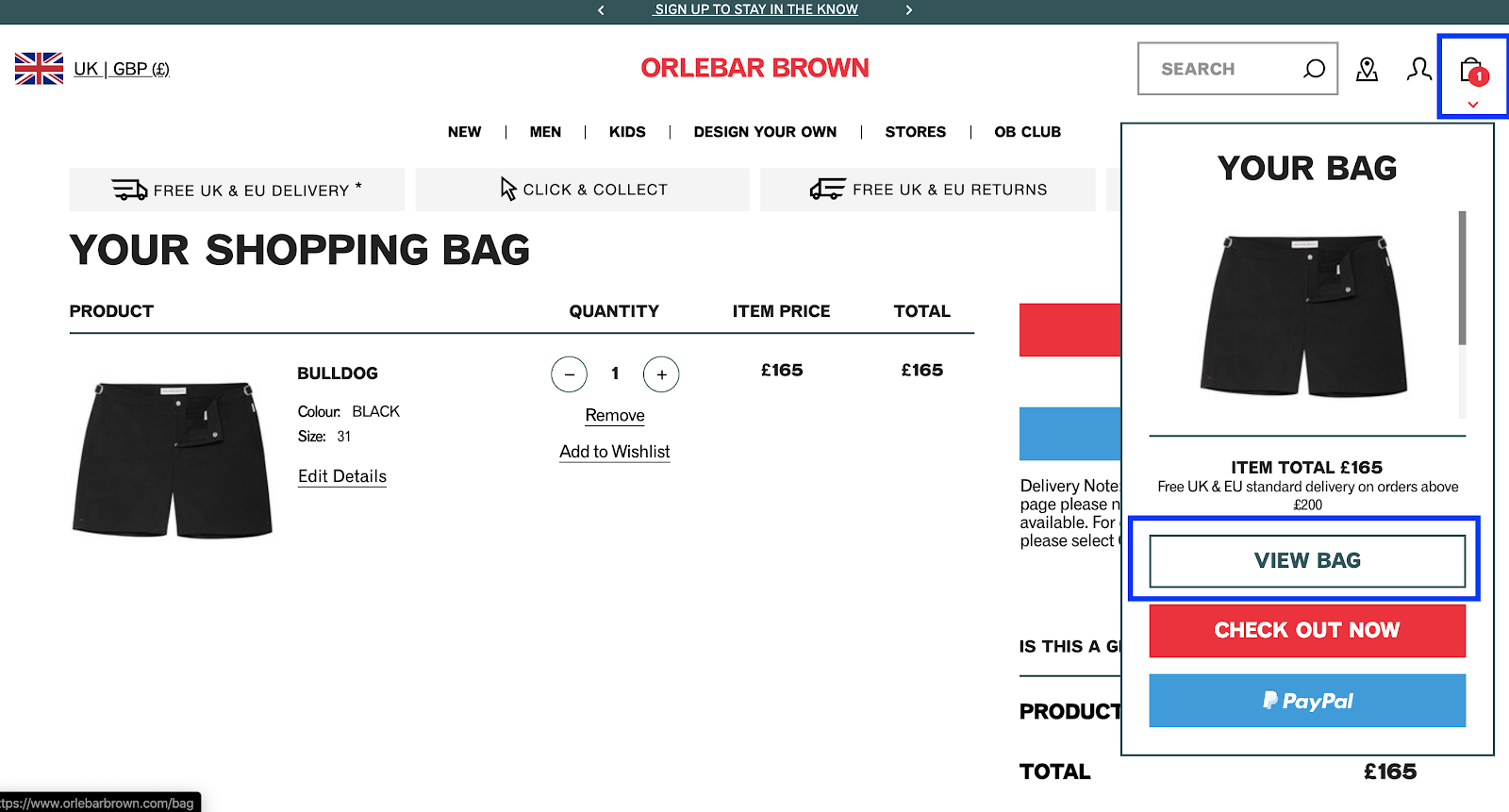Click the YOUR BAG popup heading
Image resolution: width=1509 pixels, height=812 pixels.
1307,168
